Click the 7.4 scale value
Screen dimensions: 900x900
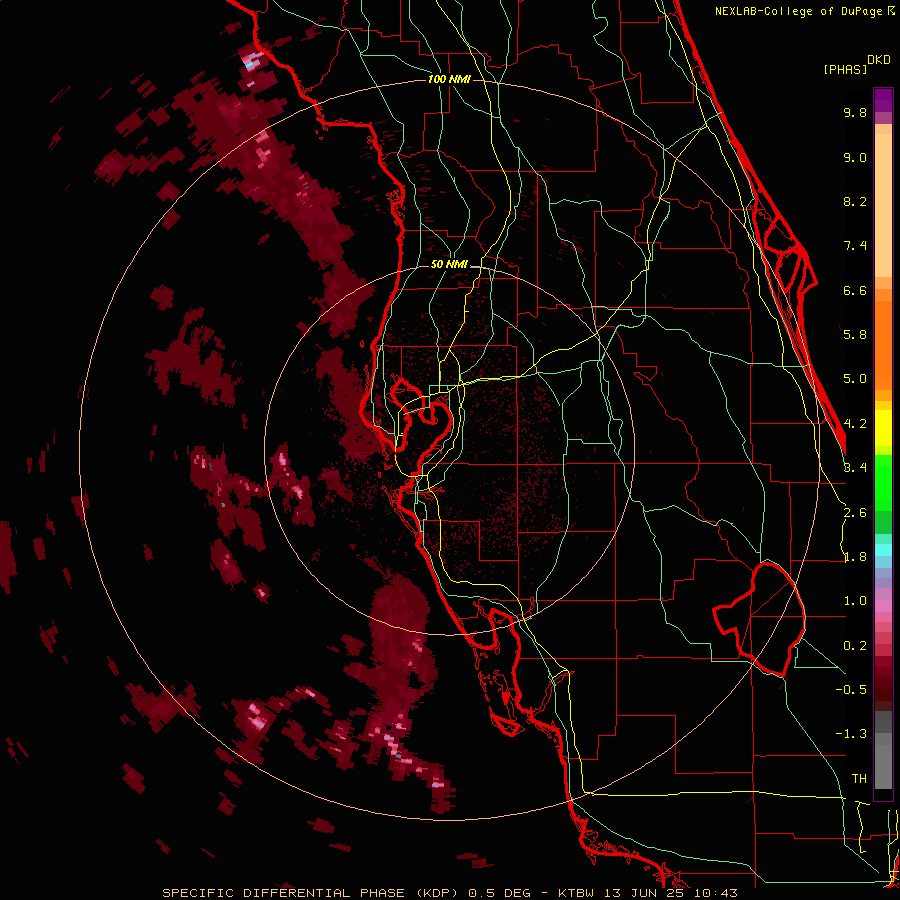tap(855, 246)
